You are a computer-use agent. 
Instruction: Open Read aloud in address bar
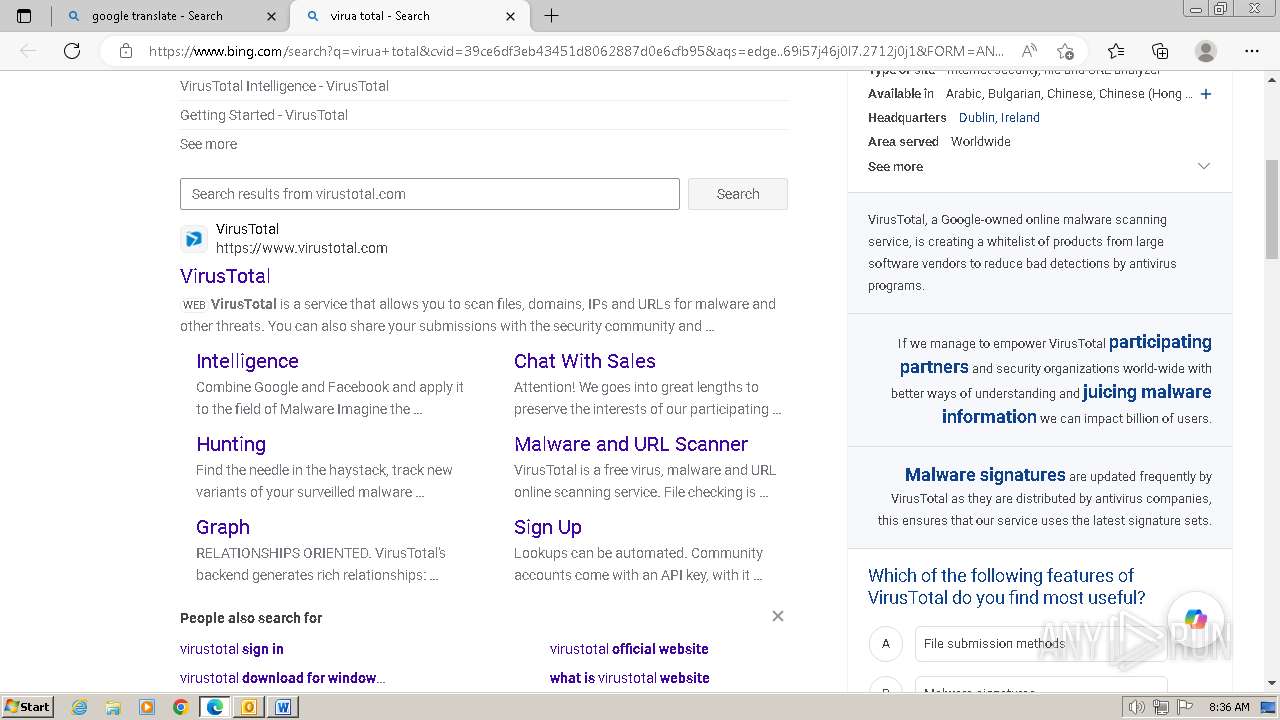tap(1028, 51)
